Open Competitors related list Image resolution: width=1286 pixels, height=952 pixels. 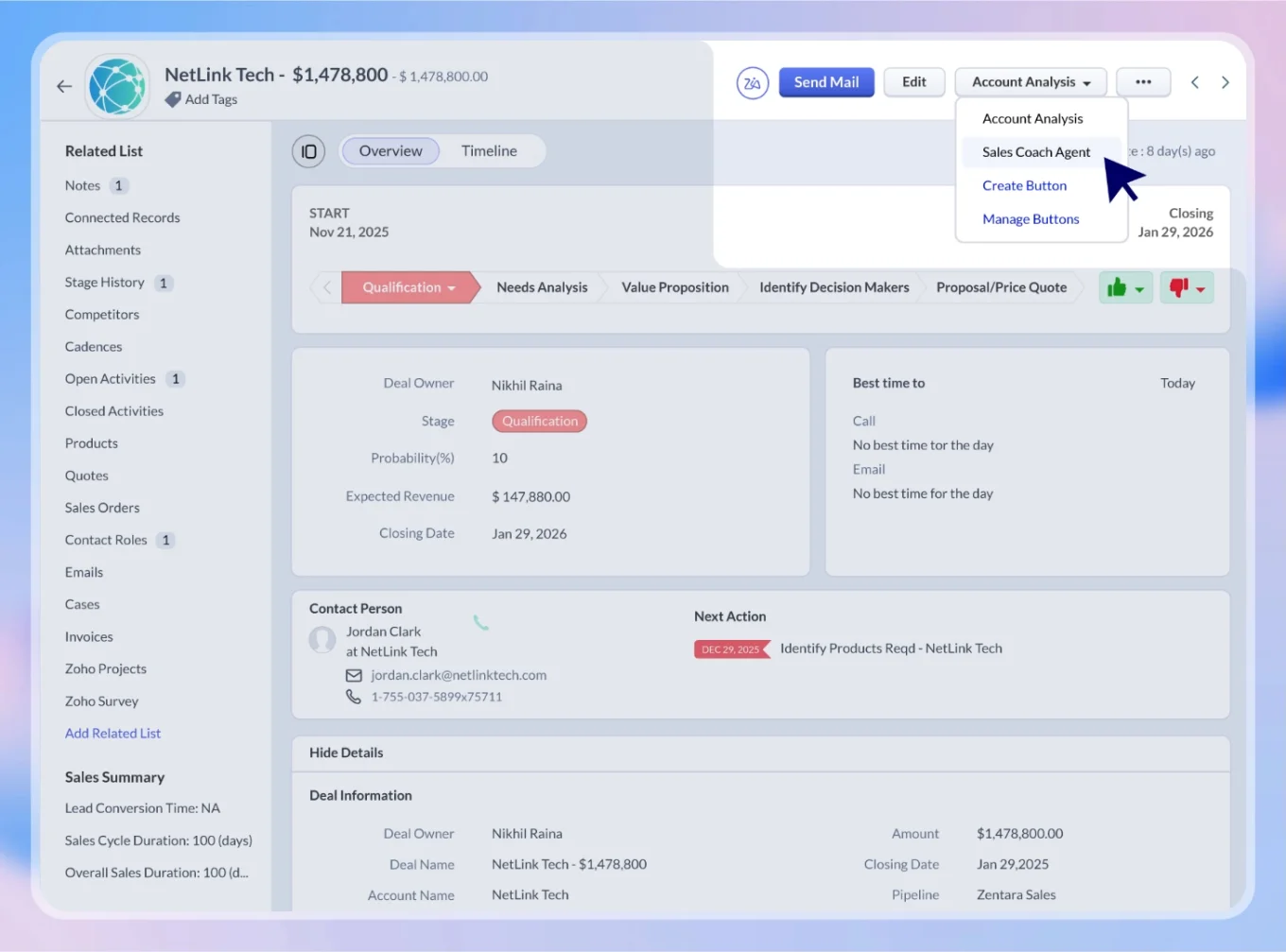click(101, 315)
